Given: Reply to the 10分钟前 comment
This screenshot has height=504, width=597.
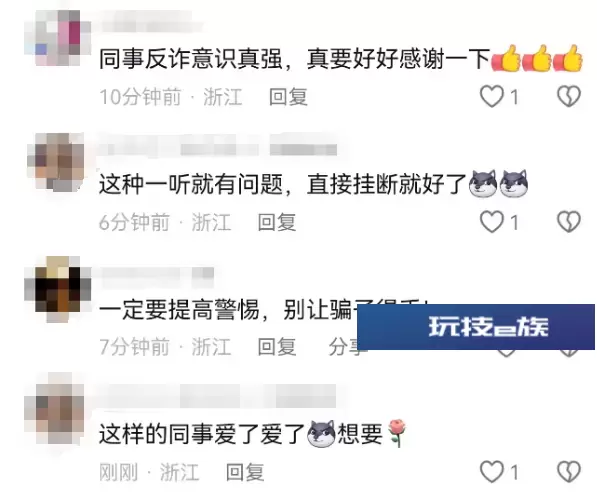Looking at the screenshot, I should click(288, 97).
